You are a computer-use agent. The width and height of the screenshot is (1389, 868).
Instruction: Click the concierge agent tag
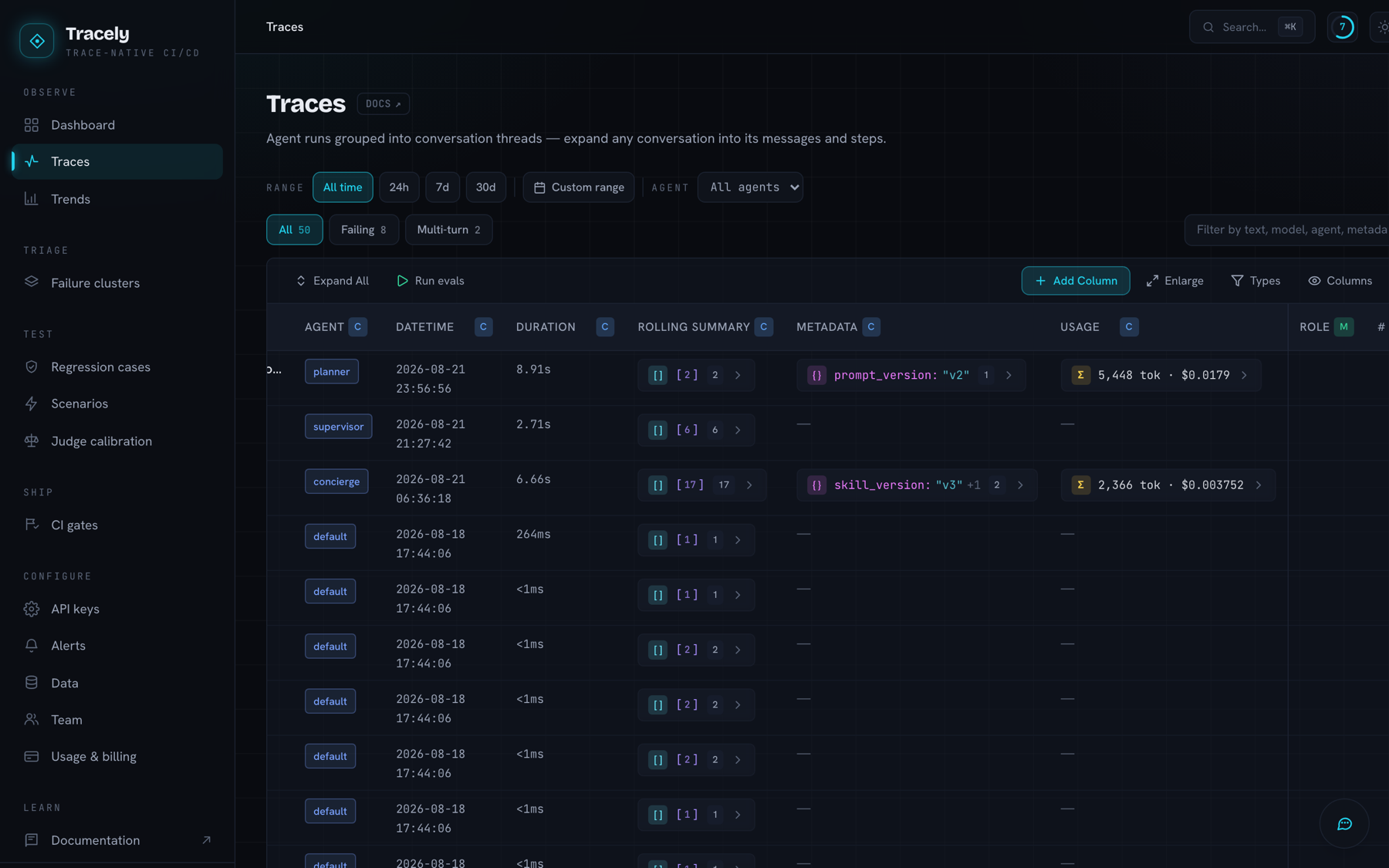[336, 481]
